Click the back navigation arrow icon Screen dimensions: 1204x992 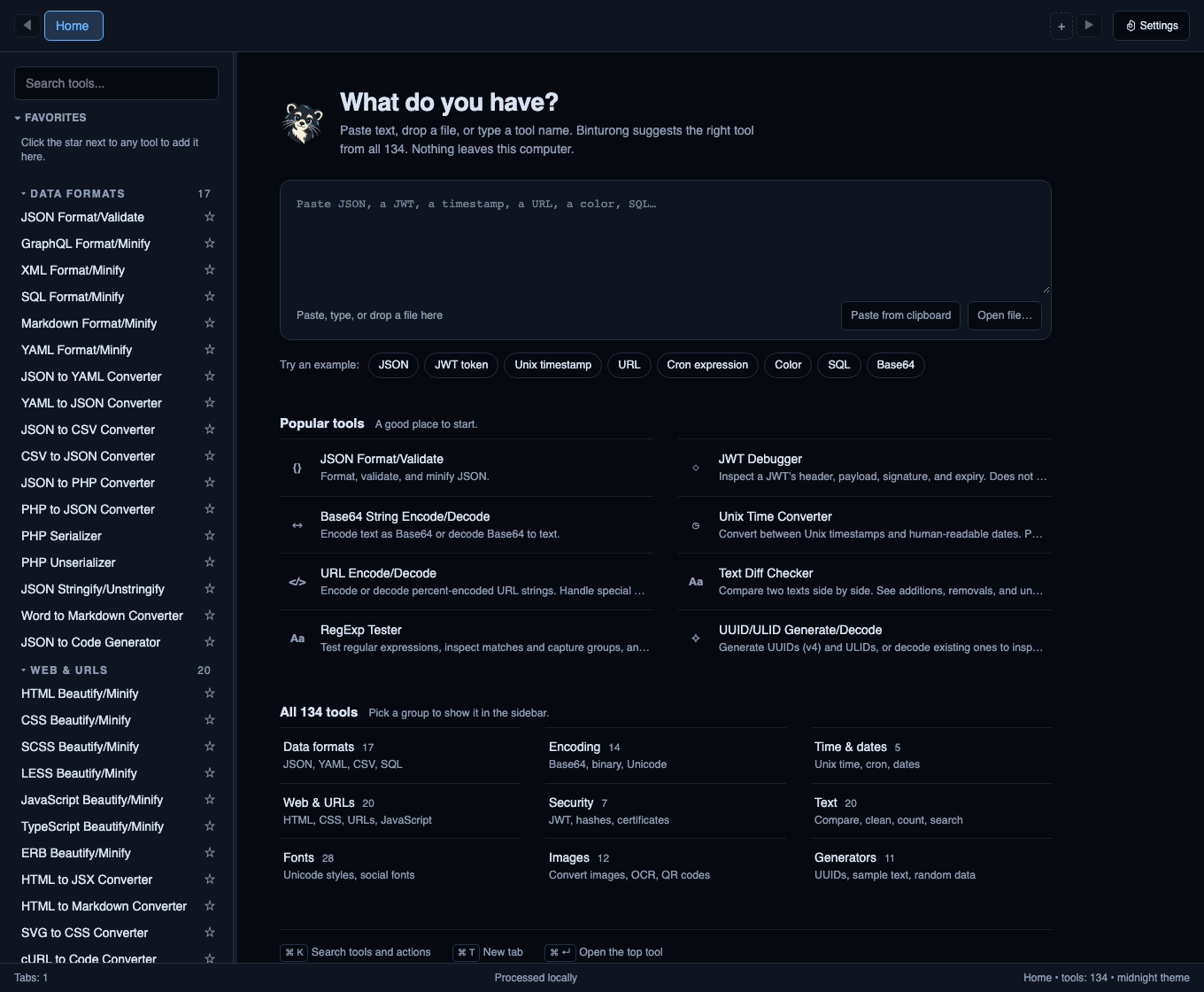tap(27, 26)
